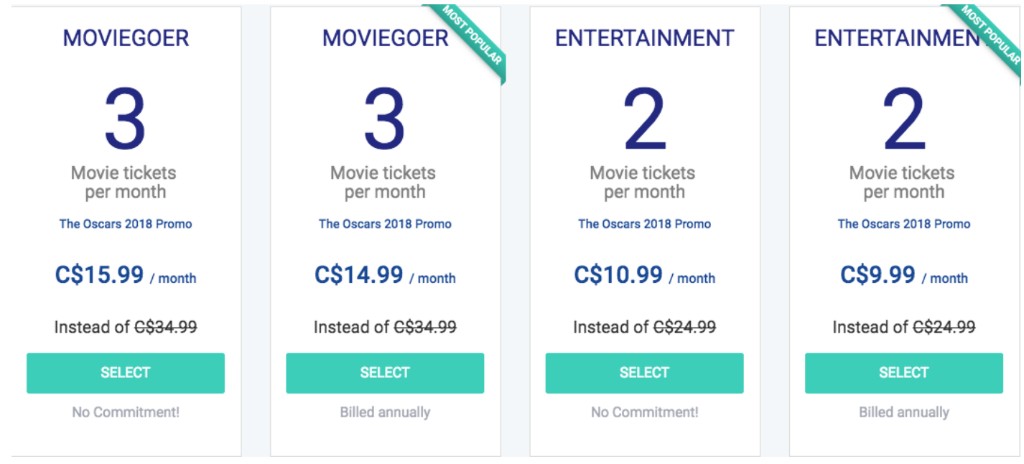
Task: Click the Moviegoer title of the no-commitment card
Action: point(125,38)
